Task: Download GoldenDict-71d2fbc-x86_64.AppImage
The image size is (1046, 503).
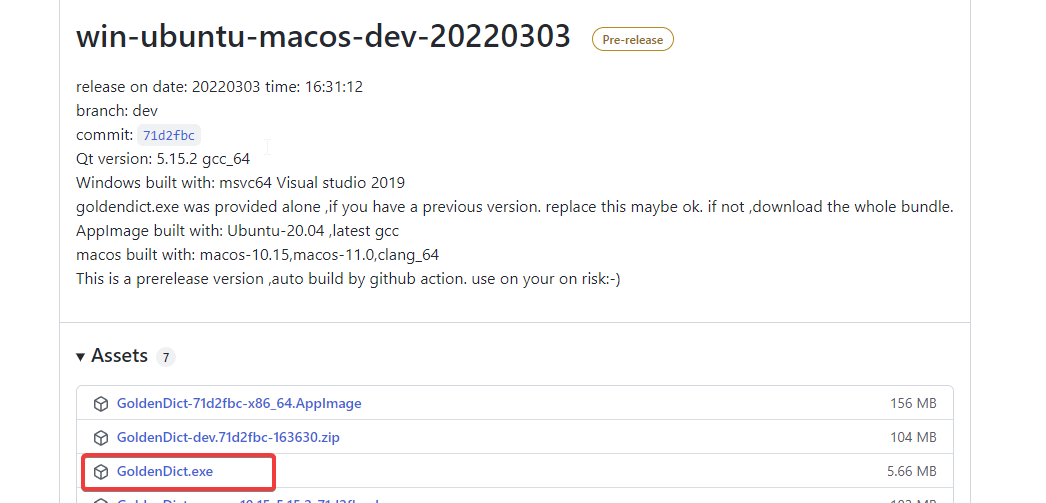Action: (x=239, y=404)
